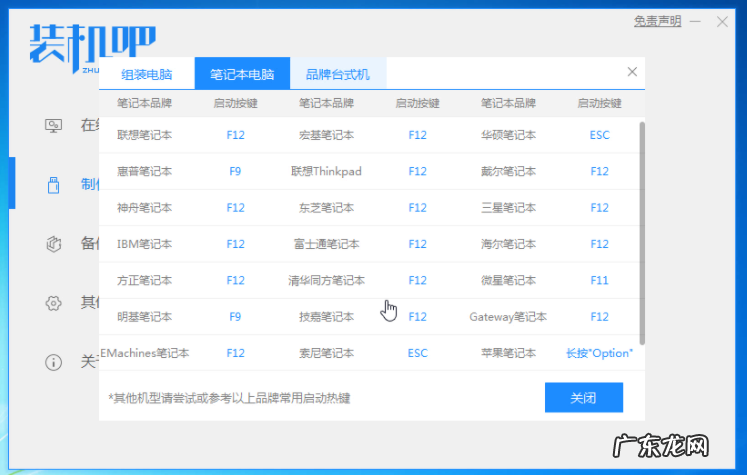Click the backup icon in the left sidebar
747x475 pixels.
coord(55,243)
